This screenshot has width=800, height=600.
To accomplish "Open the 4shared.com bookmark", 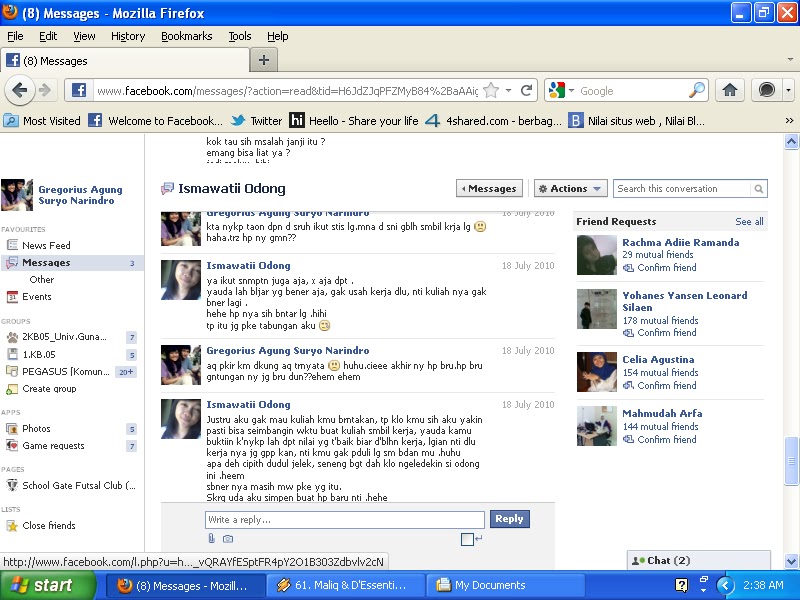I will 493,121.
